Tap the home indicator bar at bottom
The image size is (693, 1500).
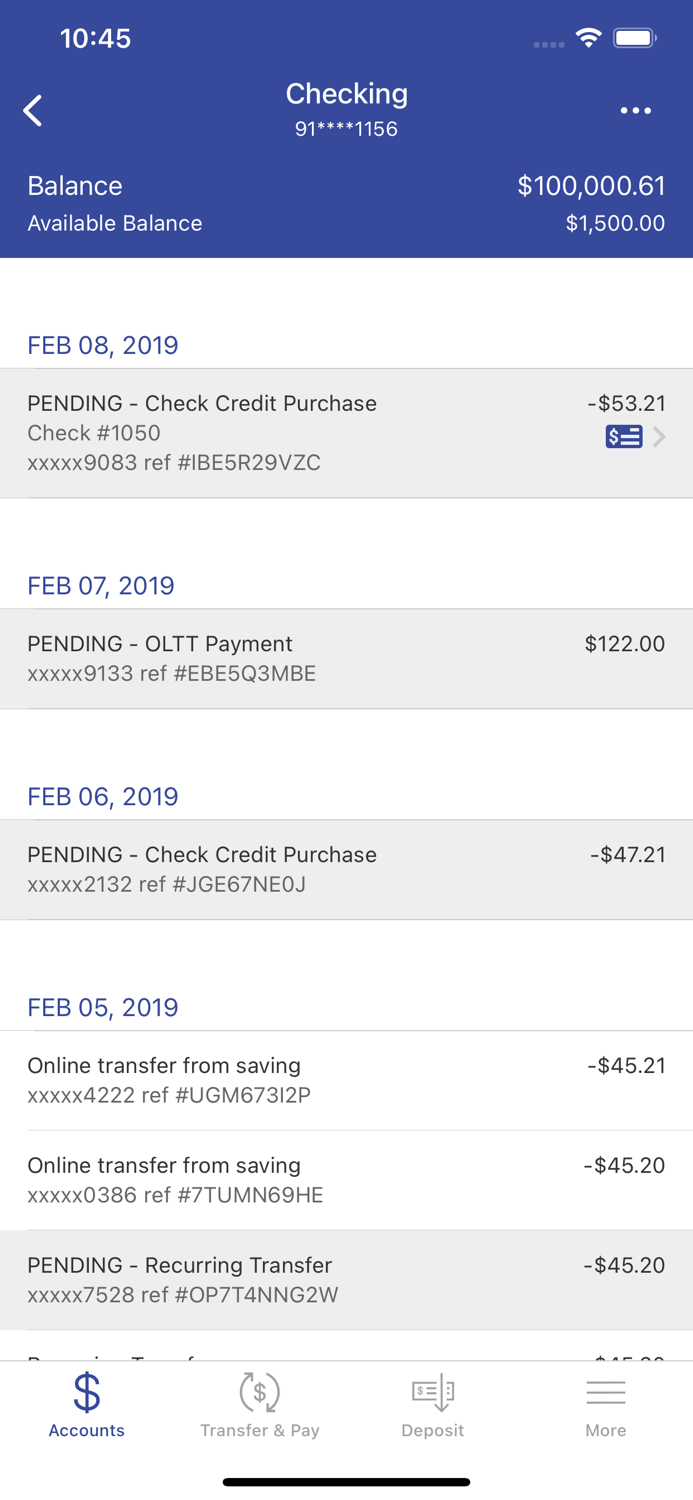[346, 1482]
